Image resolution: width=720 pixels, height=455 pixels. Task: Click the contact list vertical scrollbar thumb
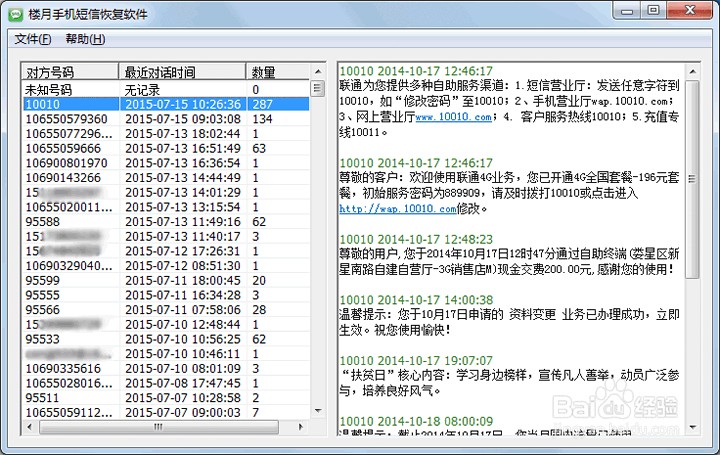coord(318,88)
